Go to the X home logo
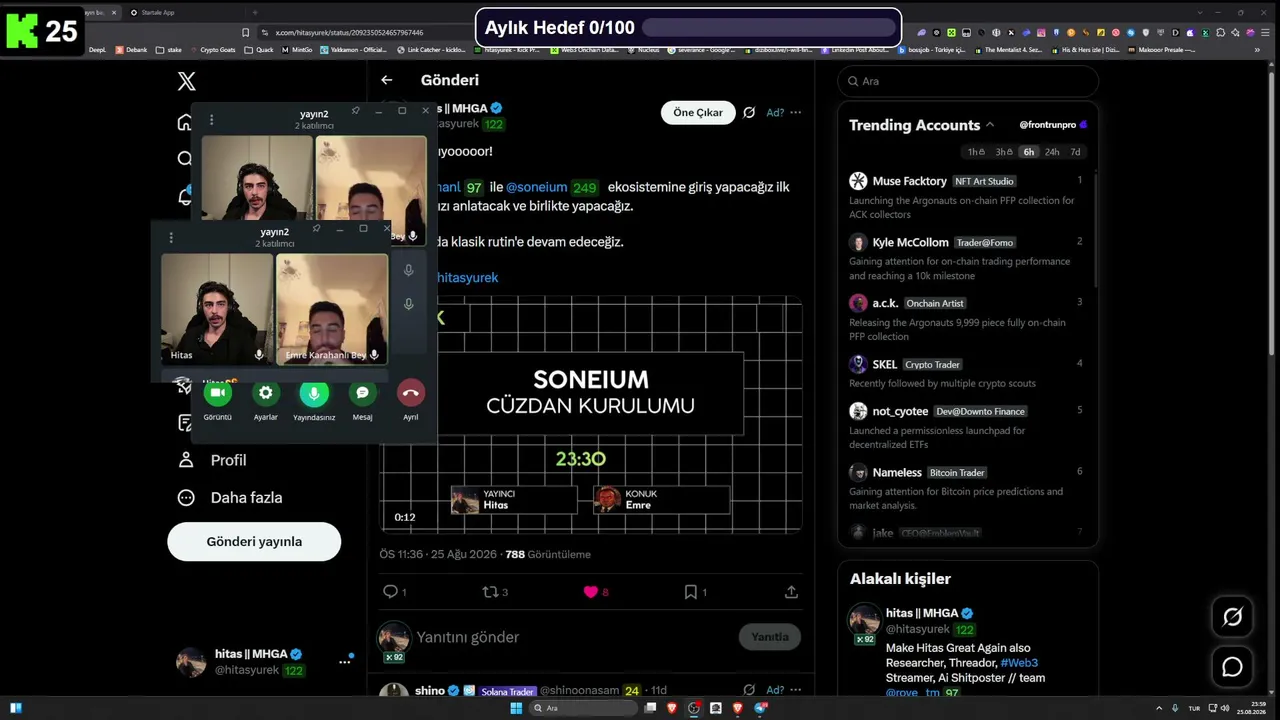 click(x=186, y=82)
